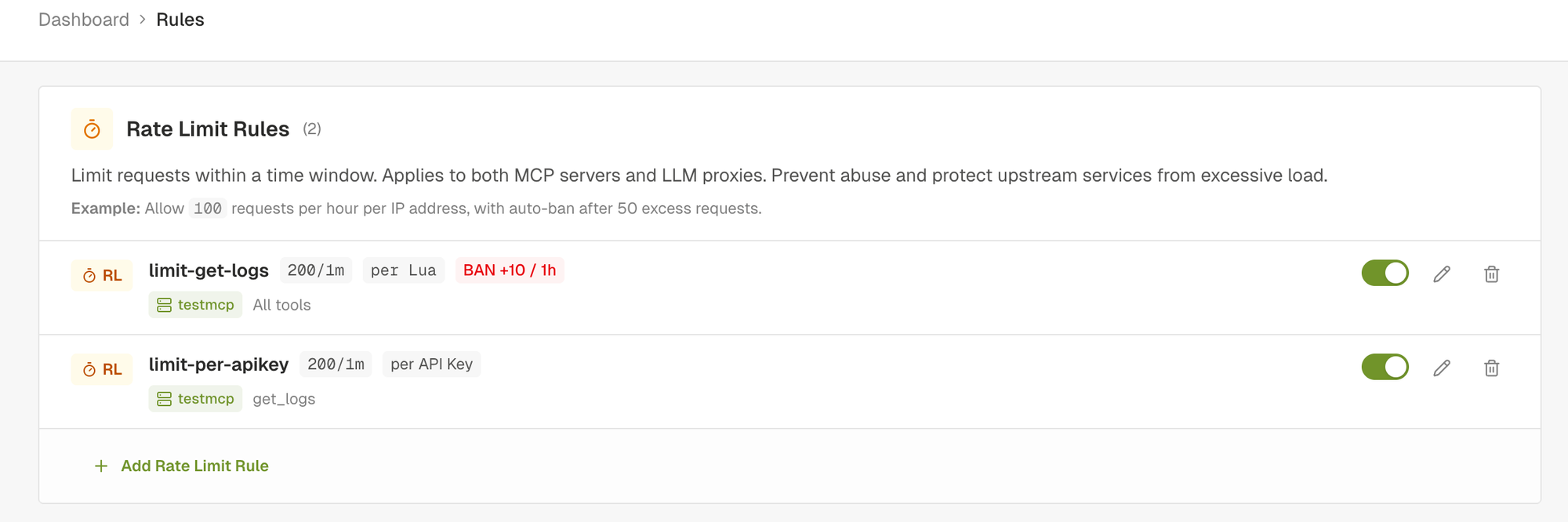This screenshot has height=522, width=1568.
Task: Click the RL badge for limit-get-logs
Action: pos(102,275)
